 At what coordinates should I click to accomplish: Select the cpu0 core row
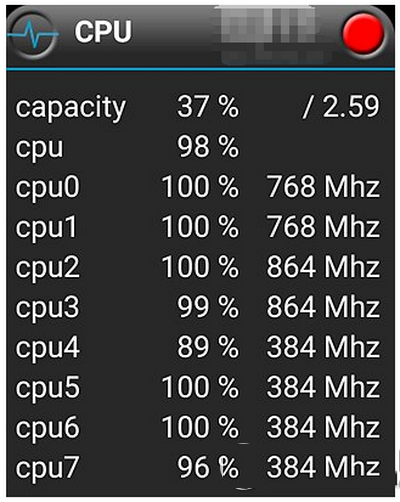coord(198,187)
